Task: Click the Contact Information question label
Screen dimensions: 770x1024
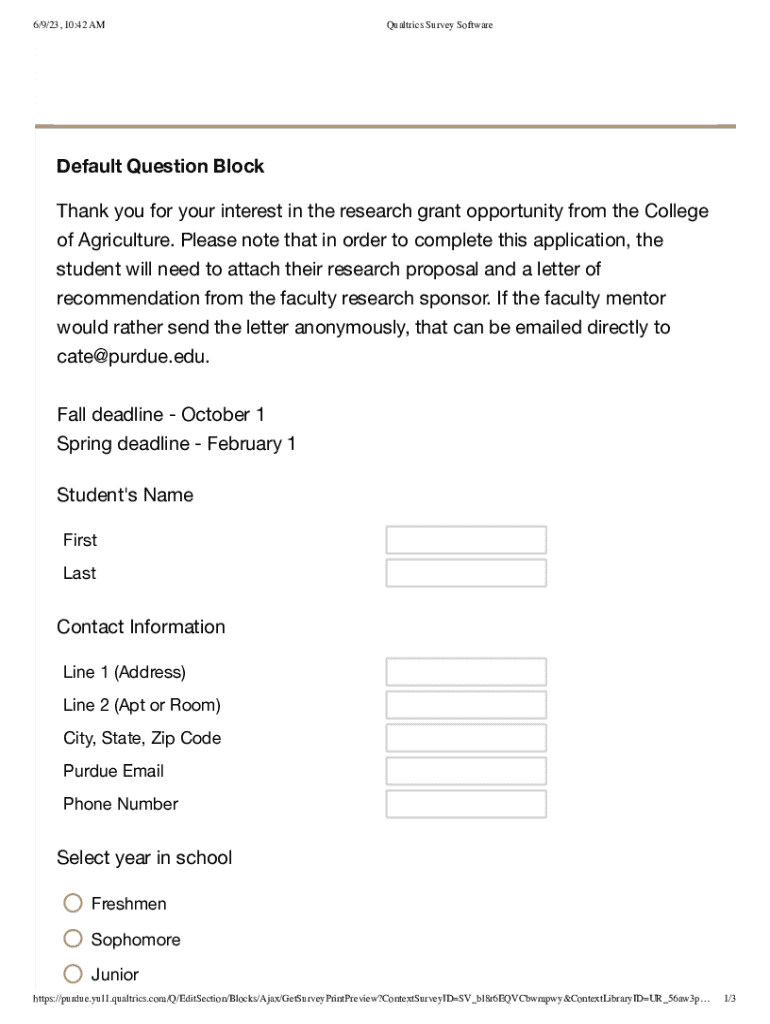Action: tap(141, 627)
